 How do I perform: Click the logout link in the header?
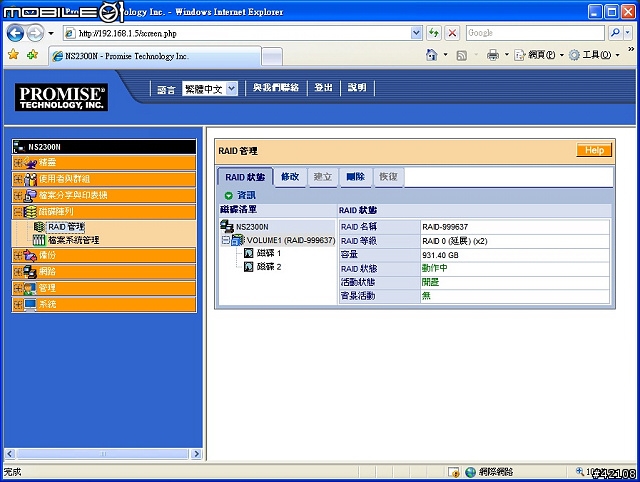point(323,87)
